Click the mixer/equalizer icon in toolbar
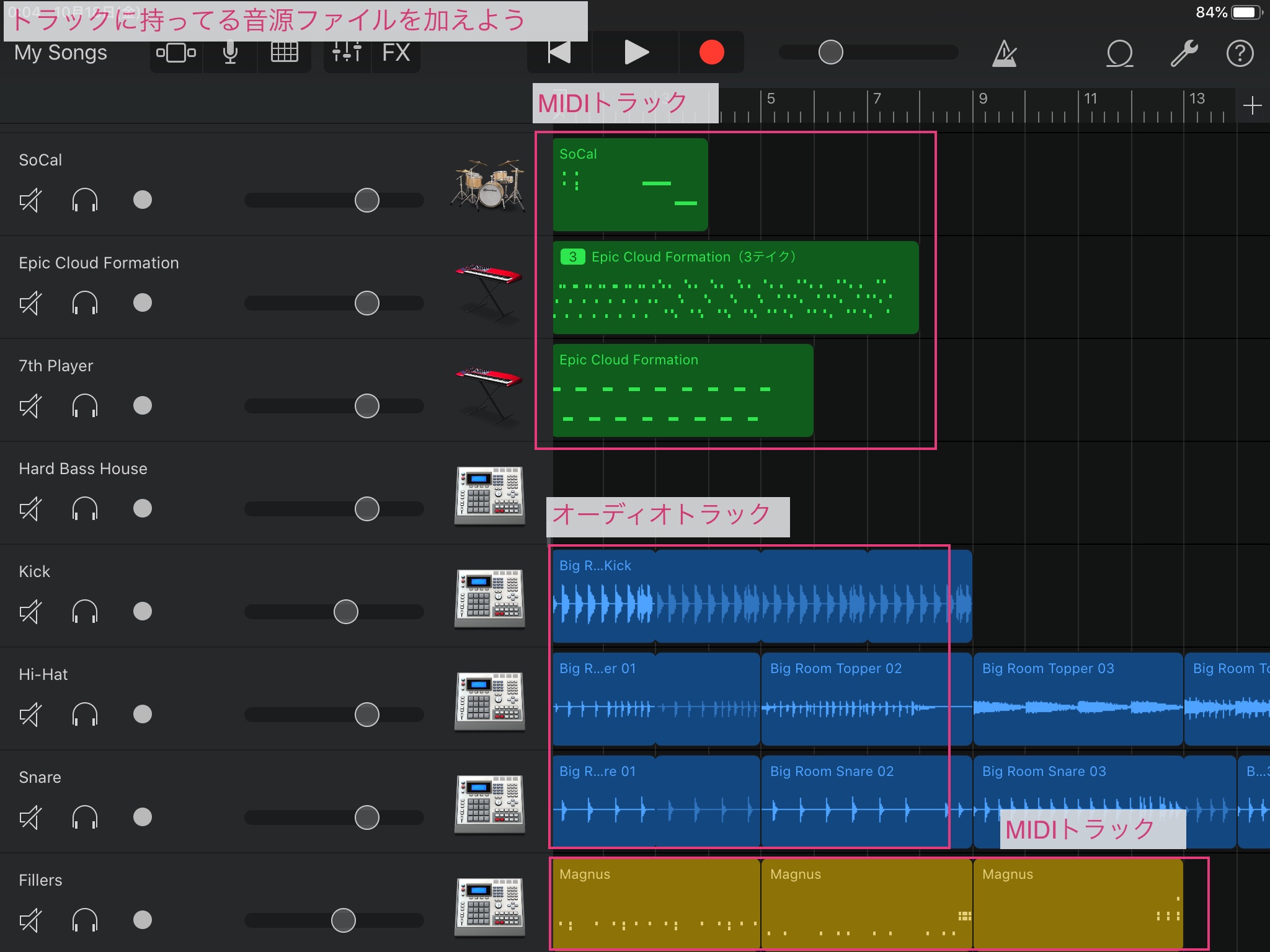1270x952 pixels. click(343, 53)
